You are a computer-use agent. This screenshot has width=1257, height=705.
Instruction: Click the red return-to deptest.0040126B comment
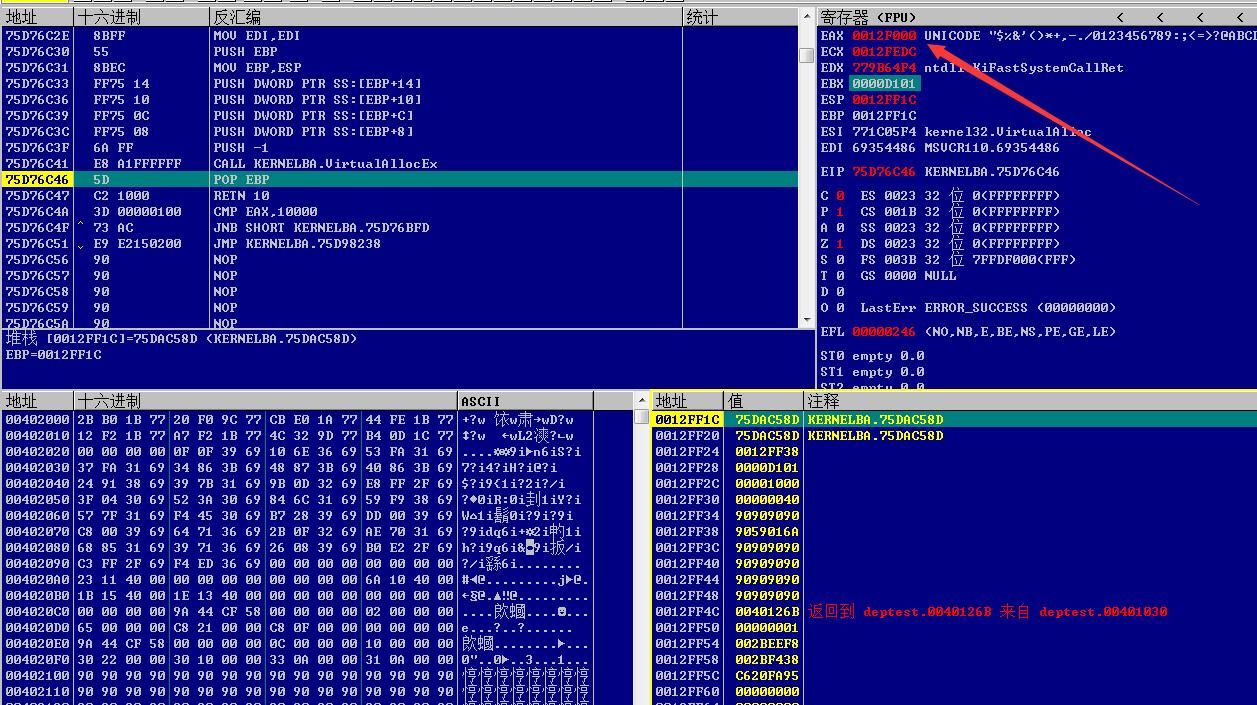988,611
